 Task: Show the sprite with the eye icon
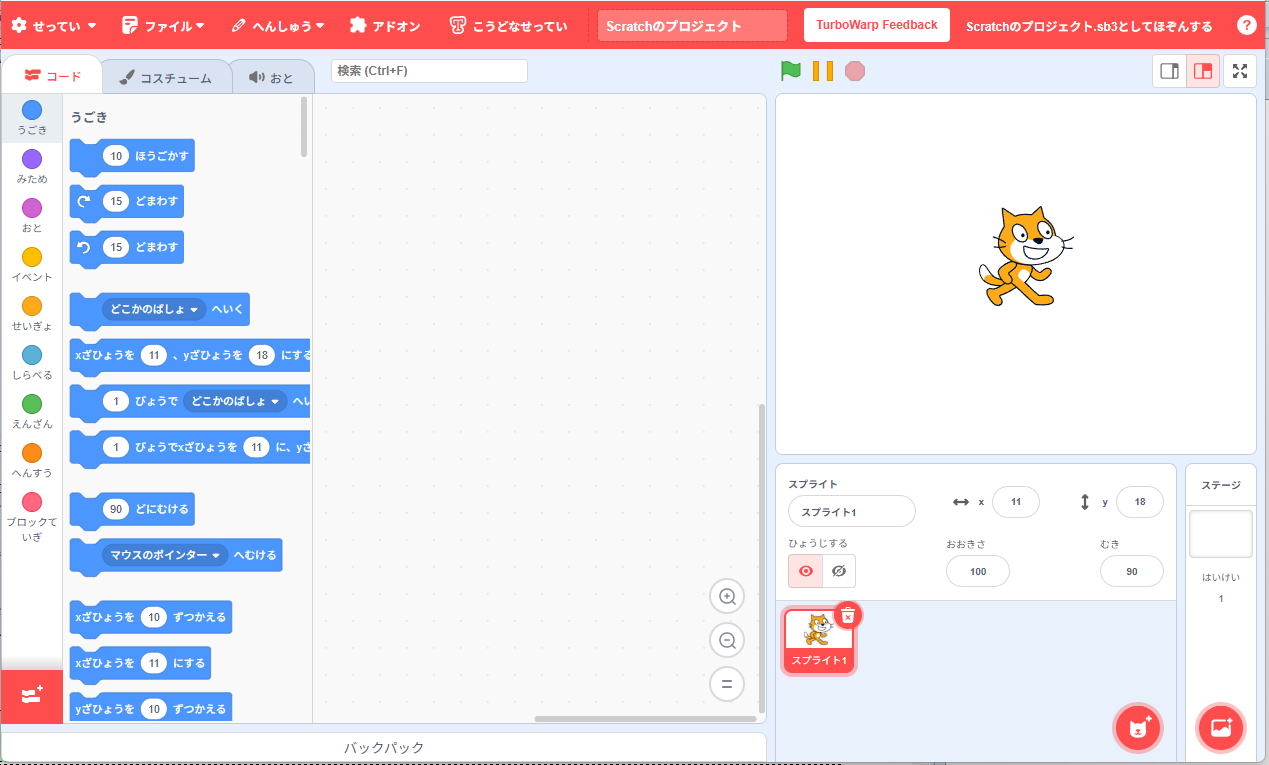pos(805,571)
